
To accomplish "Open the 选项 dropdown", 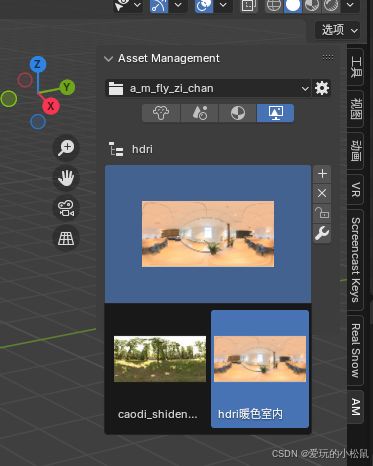I will point(337,30).
